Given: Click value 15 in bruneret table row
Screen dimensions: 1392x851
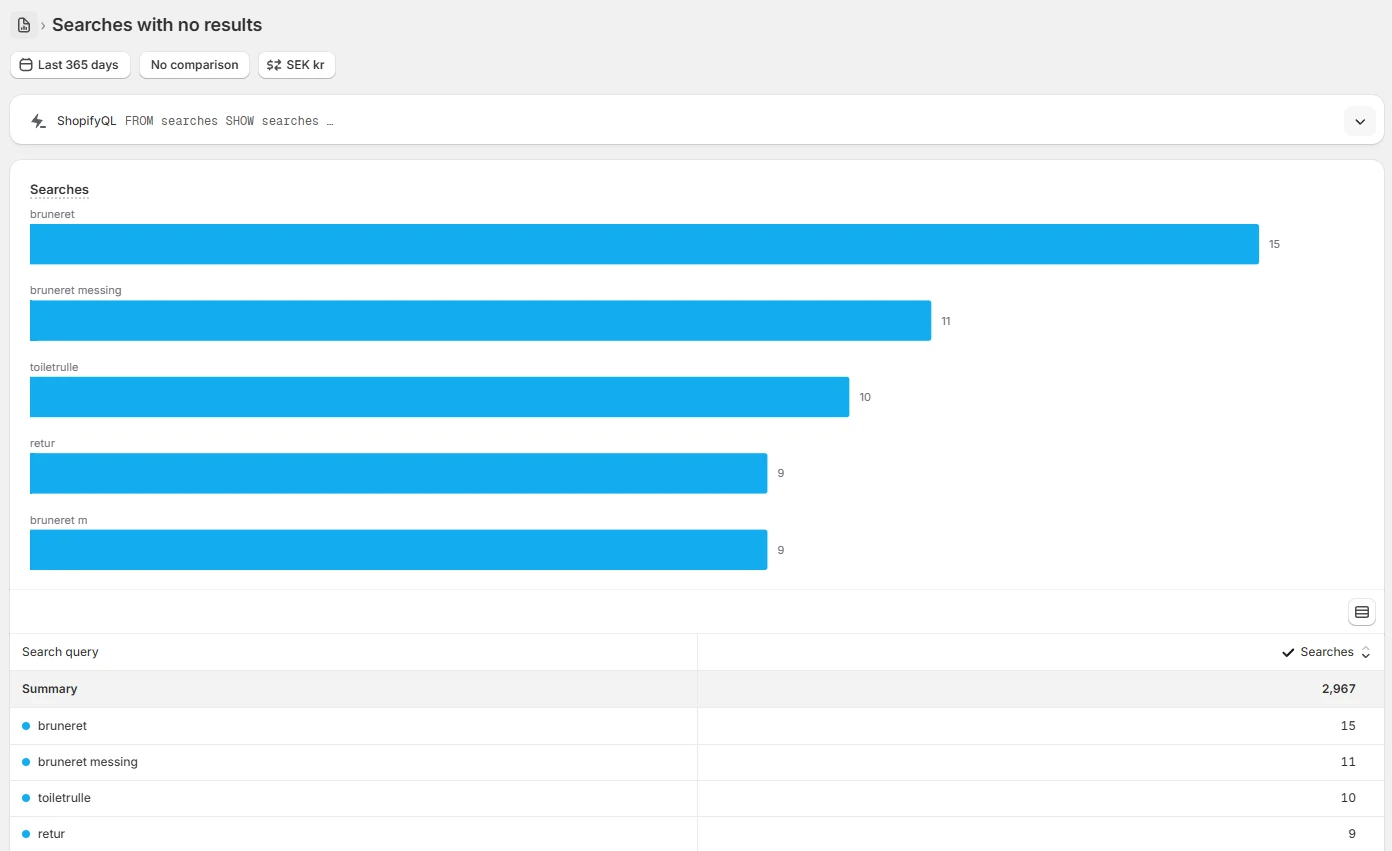Looking at the screenshot, I should [x=1348, y=726].
